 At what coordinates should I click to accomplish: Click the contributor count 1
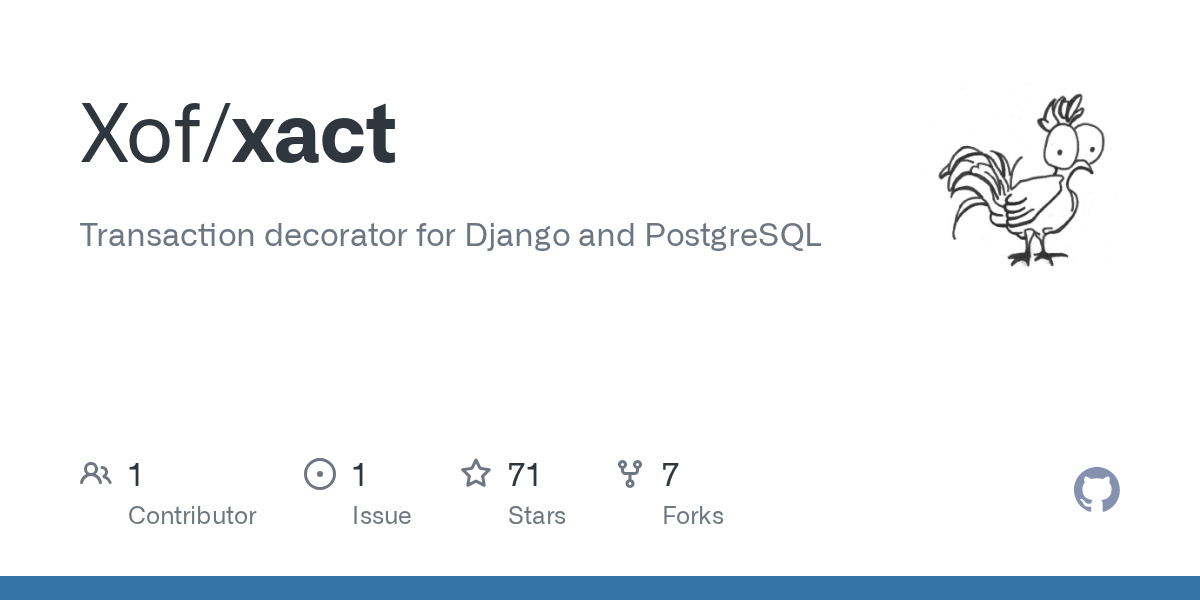coord(136,474)
